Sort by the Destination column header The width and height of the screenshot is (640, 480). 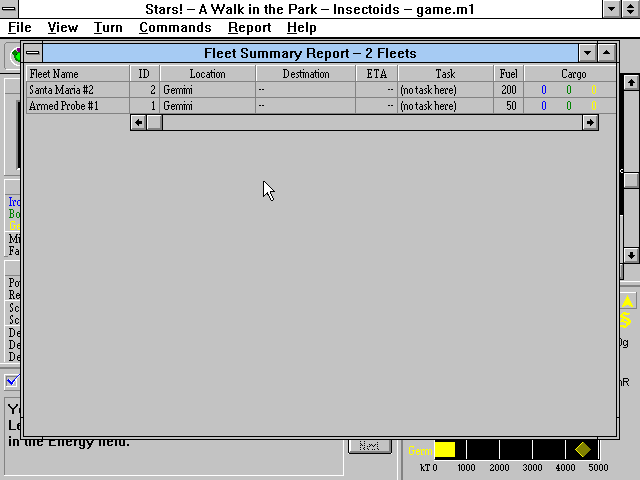pyautogui.click(x=306, y=74)
